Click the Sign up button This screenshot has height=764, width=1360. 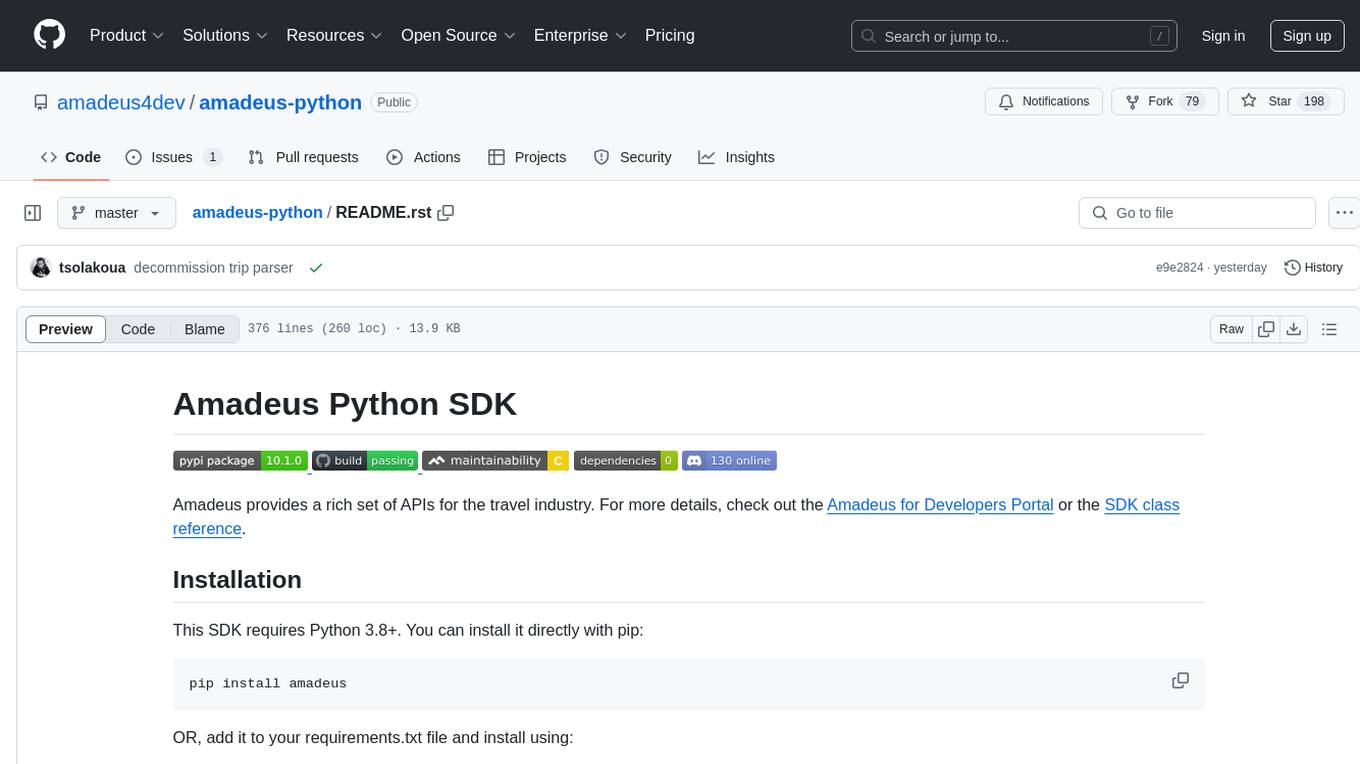coord(1307,36)
